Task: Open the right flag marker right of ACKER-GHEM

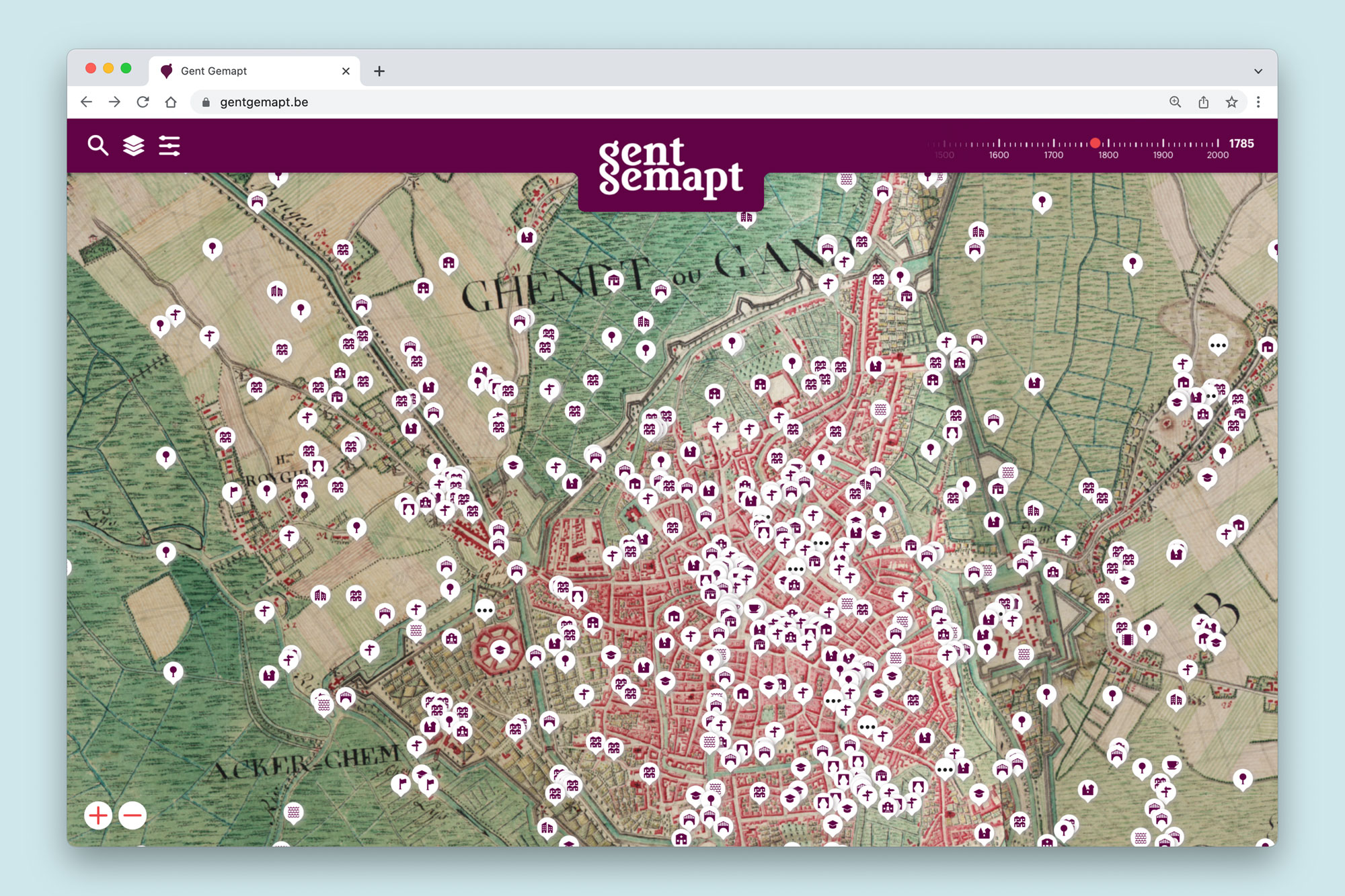Action: (429, 784)
